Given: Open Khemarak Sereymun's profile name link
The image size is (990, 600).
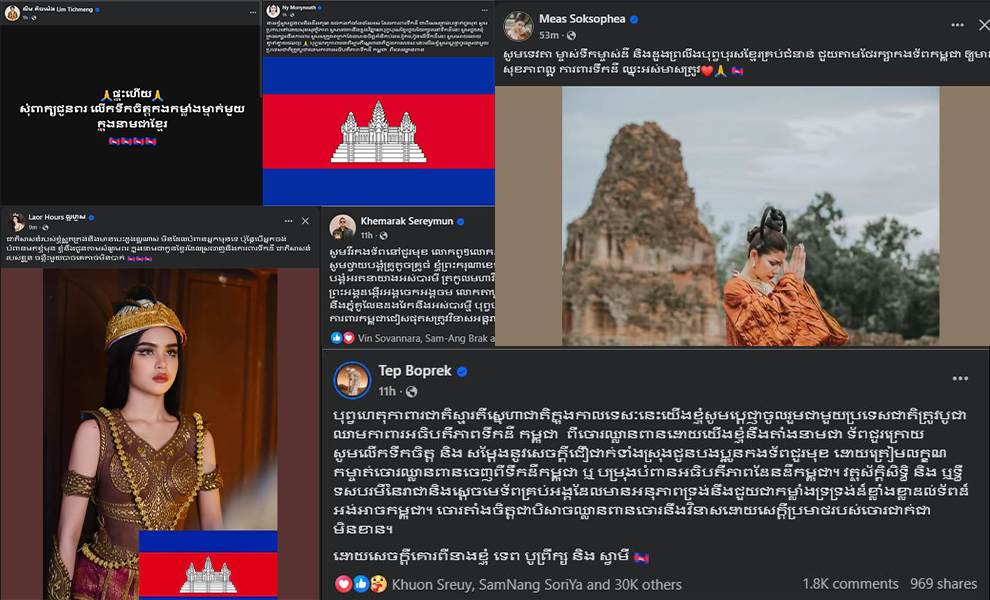Looking at the screenshot, I should click(407, 221).
